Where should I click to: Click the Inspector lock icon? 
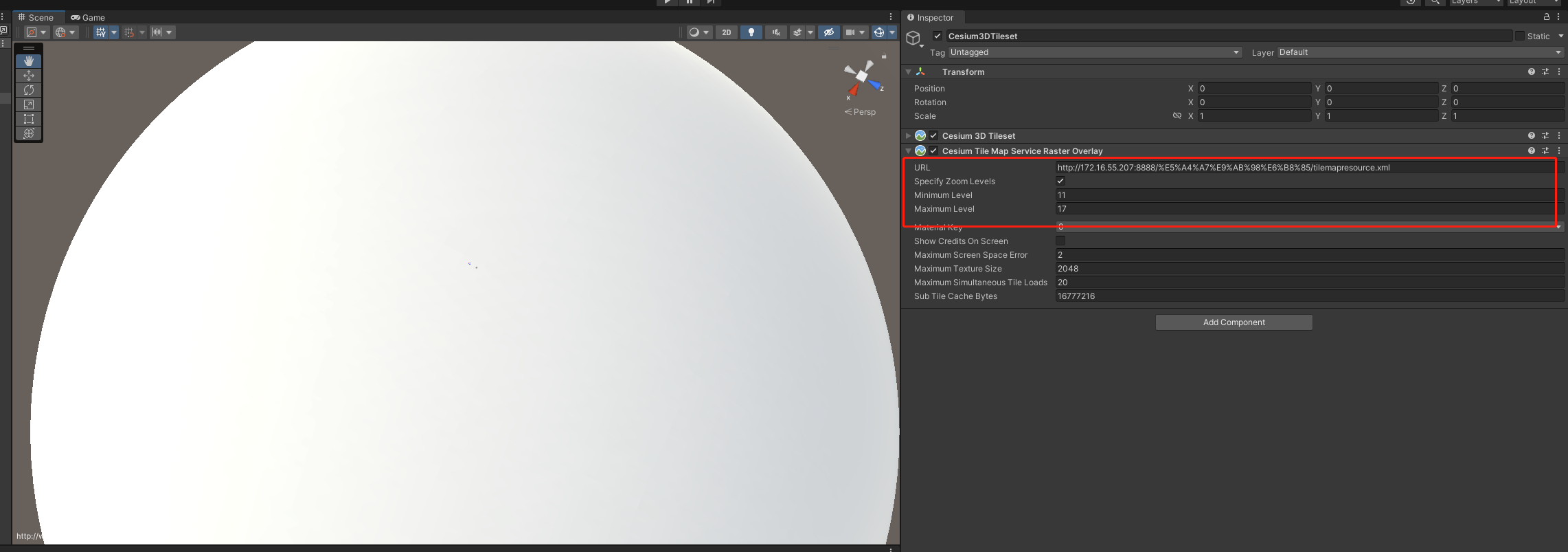click(1547, 17)
